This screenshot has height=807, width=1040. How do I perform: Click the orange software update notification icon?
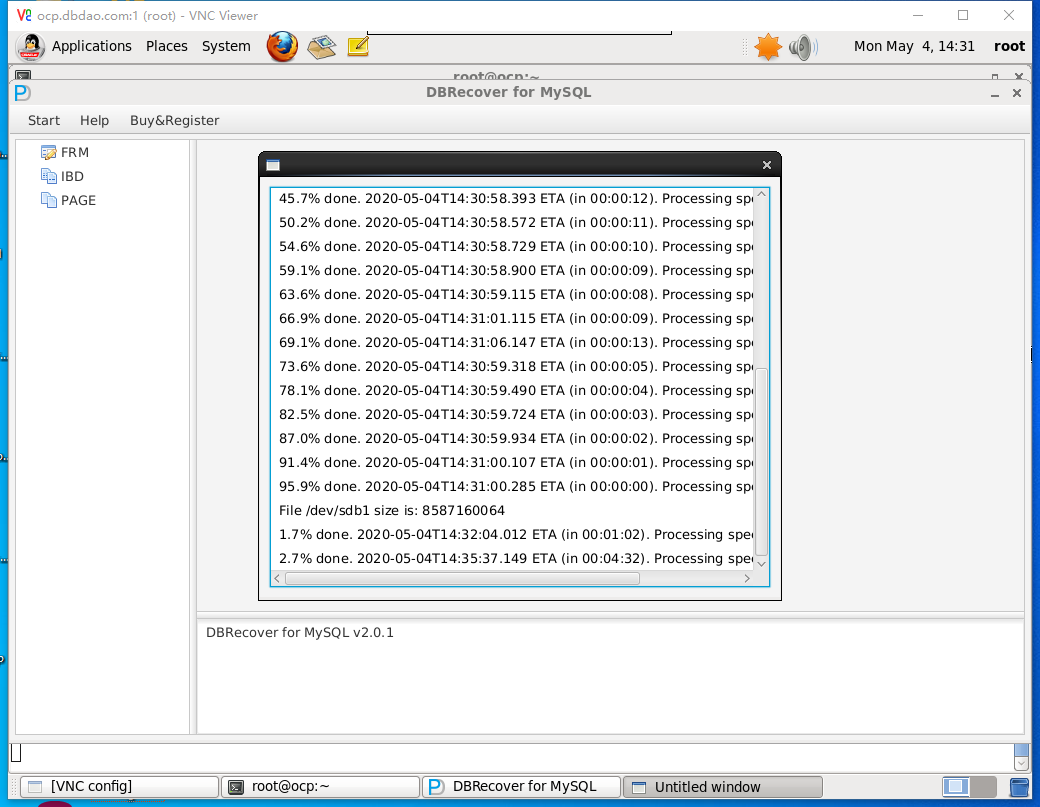[x=767, y=46]
